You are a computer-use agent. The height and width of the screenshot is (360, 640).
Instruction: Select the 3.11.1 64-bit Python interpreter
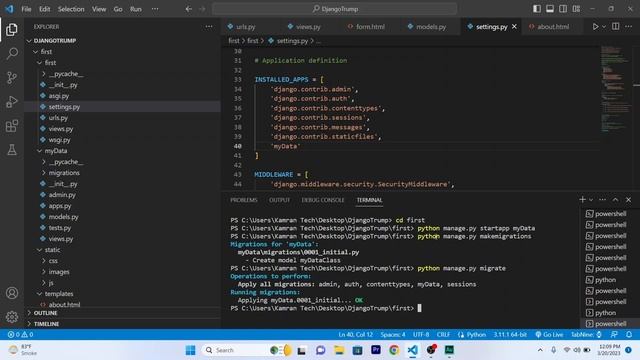tap(510, 334)
